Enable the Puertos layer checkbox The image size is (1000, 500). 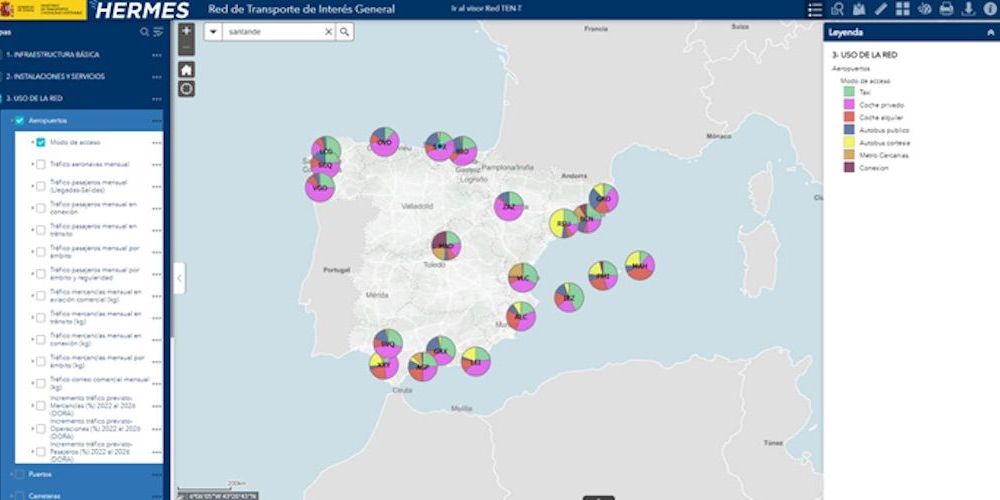(19, 473)
